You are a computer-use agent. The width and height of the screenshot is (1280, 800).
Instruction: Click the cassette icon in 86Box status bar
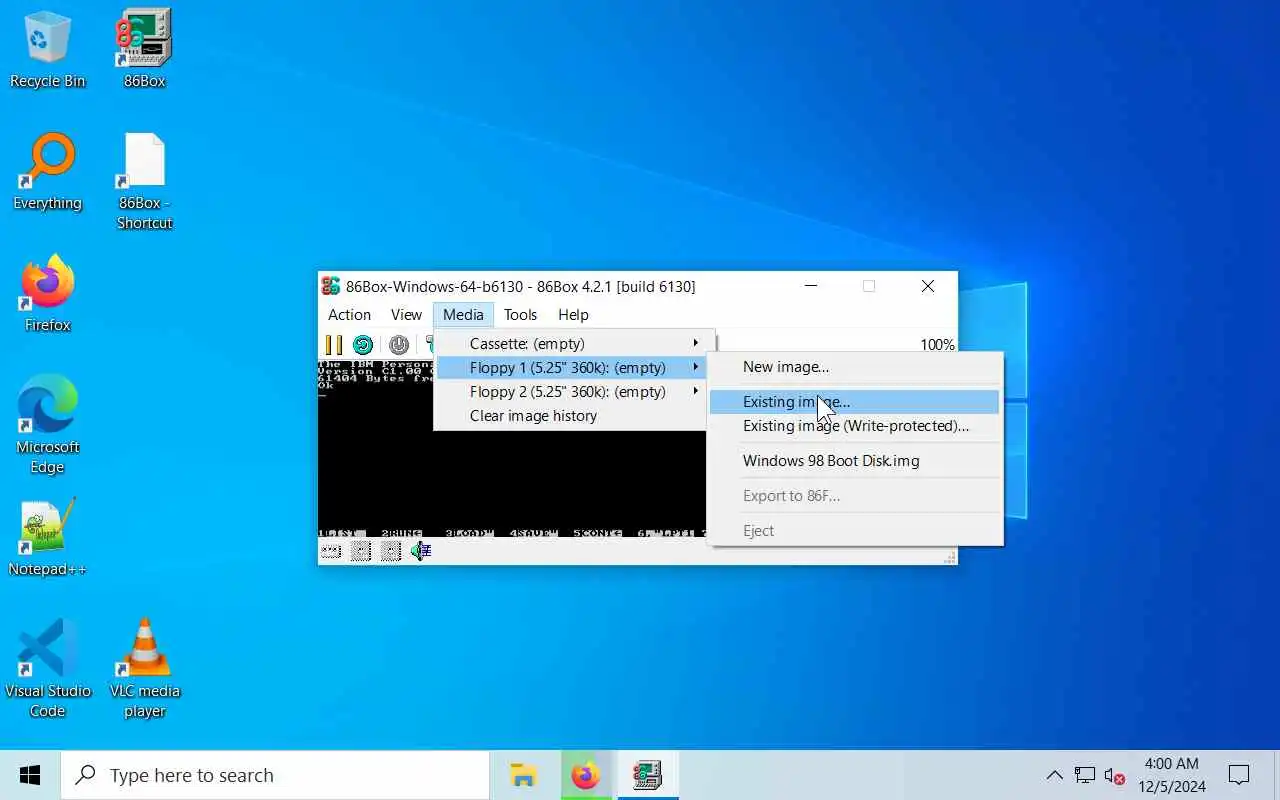pyautogui.click(x=331, y=551)
